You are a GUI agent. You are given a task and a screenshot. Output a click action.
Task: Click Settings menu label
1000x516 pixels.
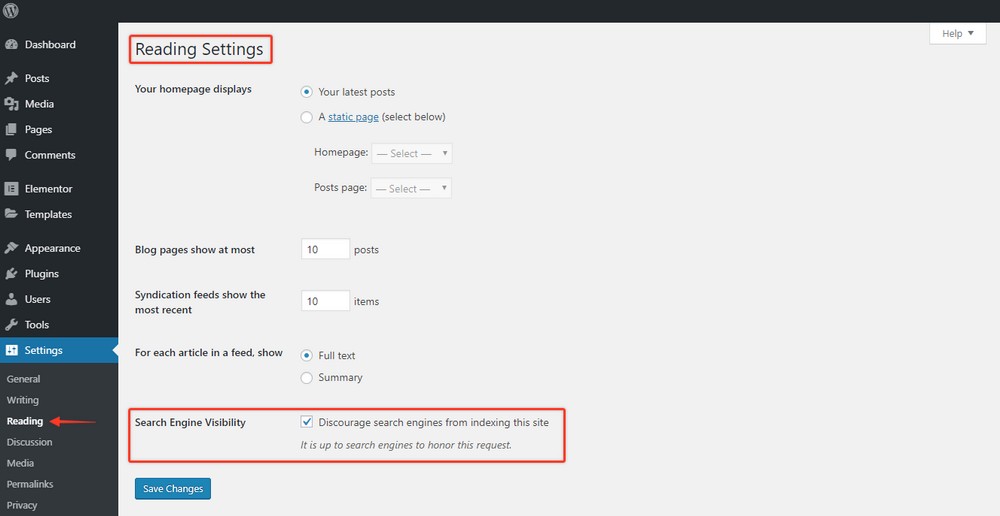[x=43, y=350]
